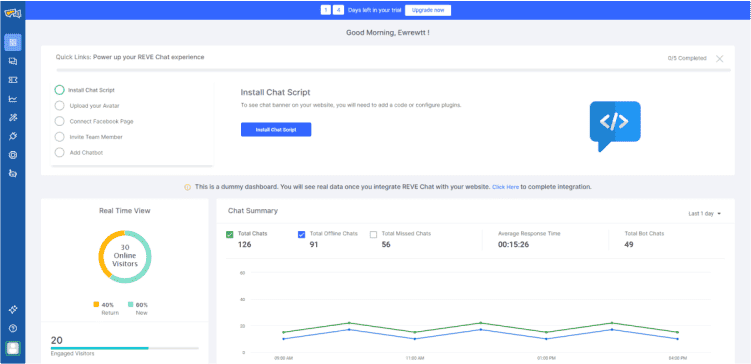The height and width of the screenshot is (364, 751).
Task: Click the Upgrade now button
Action: point(428,10)
